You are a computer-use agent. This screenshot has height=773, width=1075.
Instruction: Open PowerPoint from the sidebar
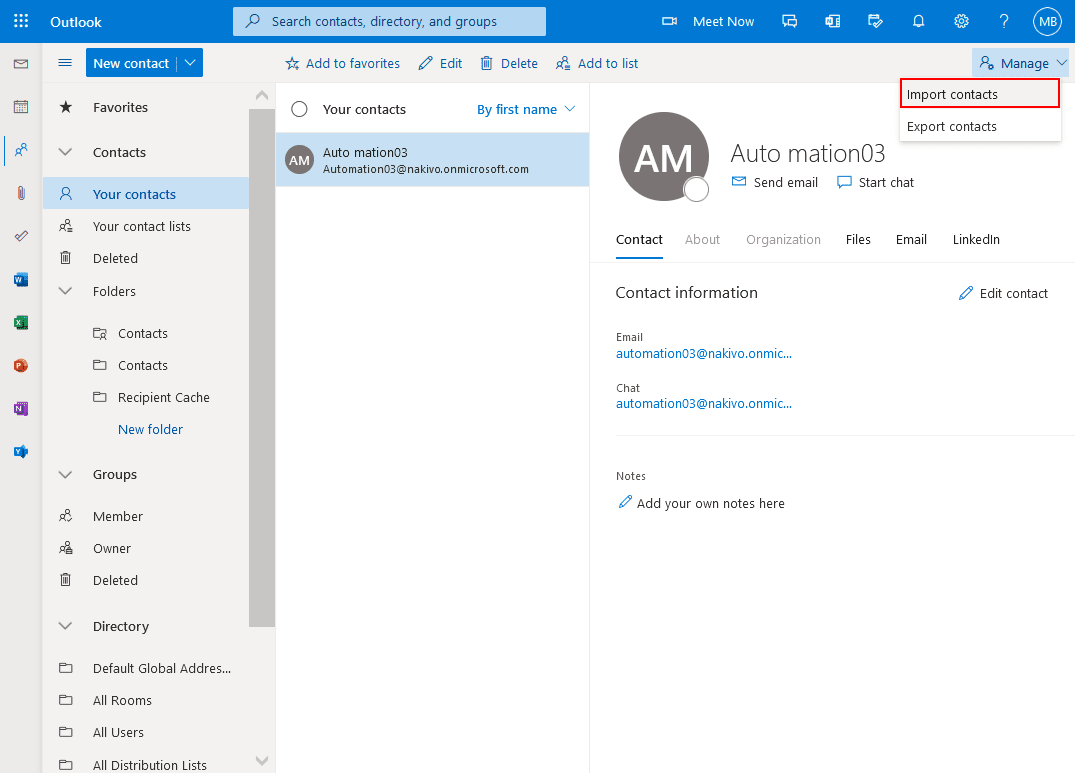20,365
